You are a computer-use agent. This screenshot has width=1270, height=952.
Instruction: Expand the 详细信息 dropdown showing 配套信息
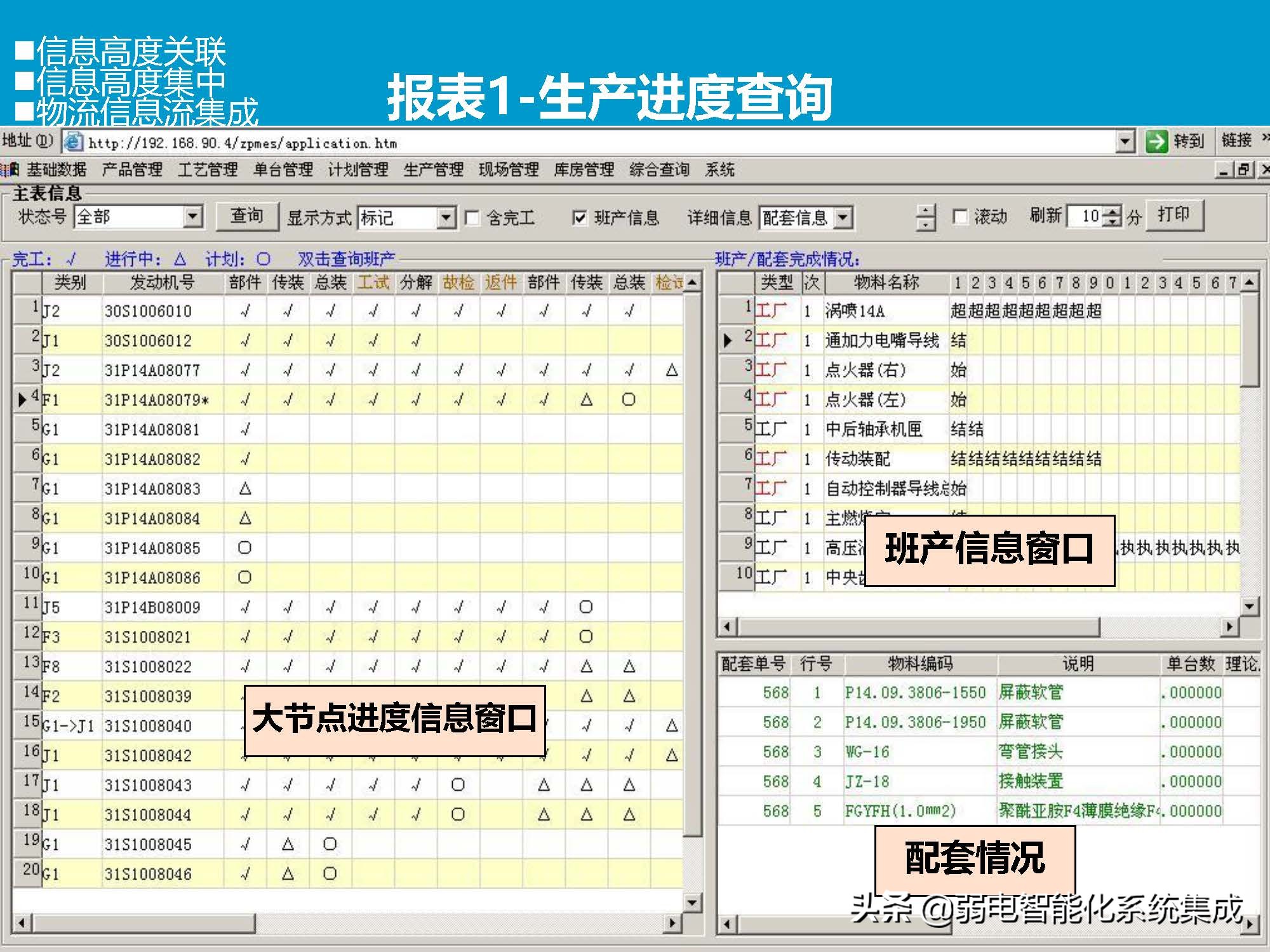[x=843, y=218]
